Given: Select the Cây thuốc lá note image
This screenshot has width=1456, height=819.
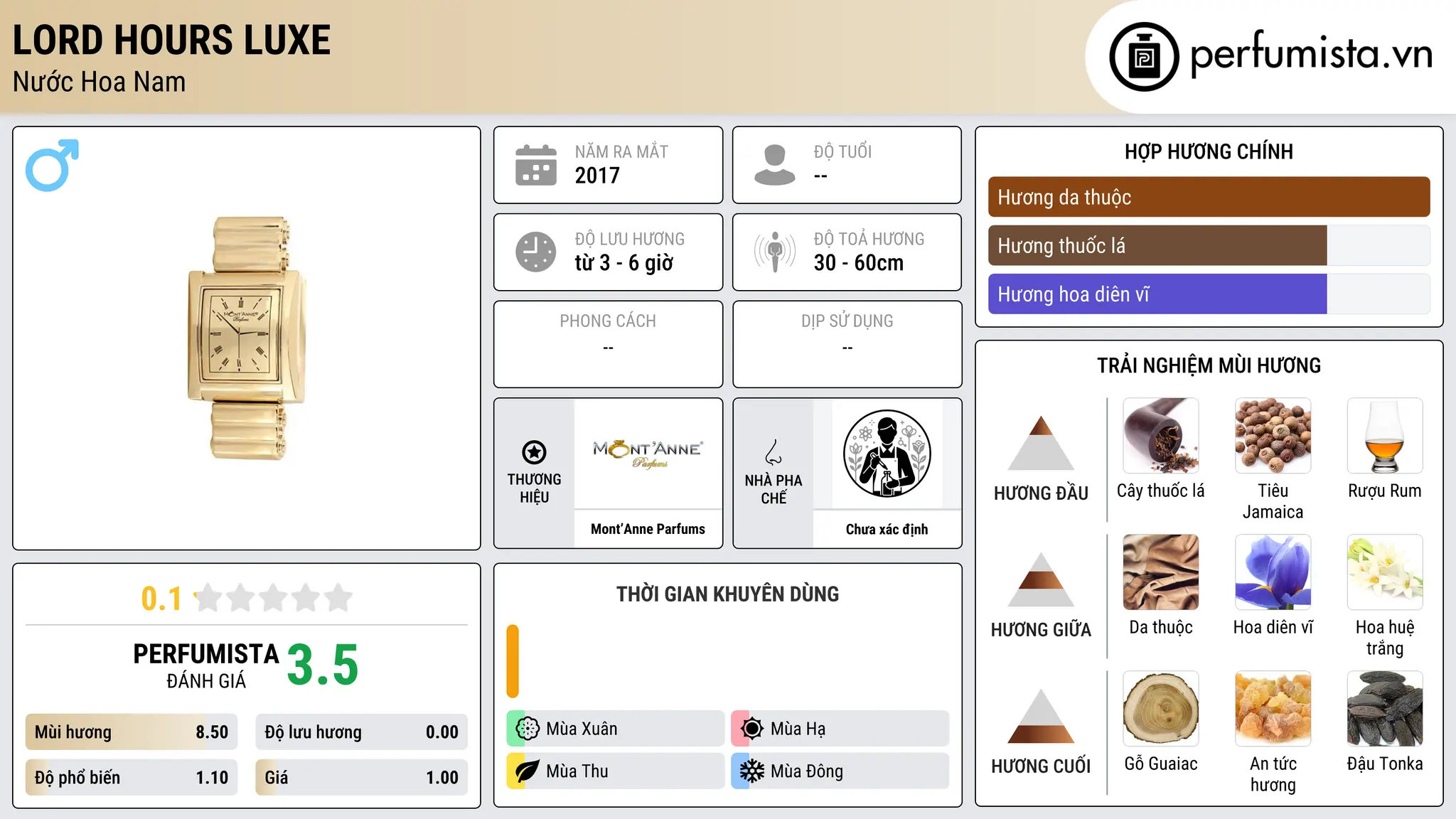Looking at the screenshot, I should pyautogui.click(x=1161, y=436).
